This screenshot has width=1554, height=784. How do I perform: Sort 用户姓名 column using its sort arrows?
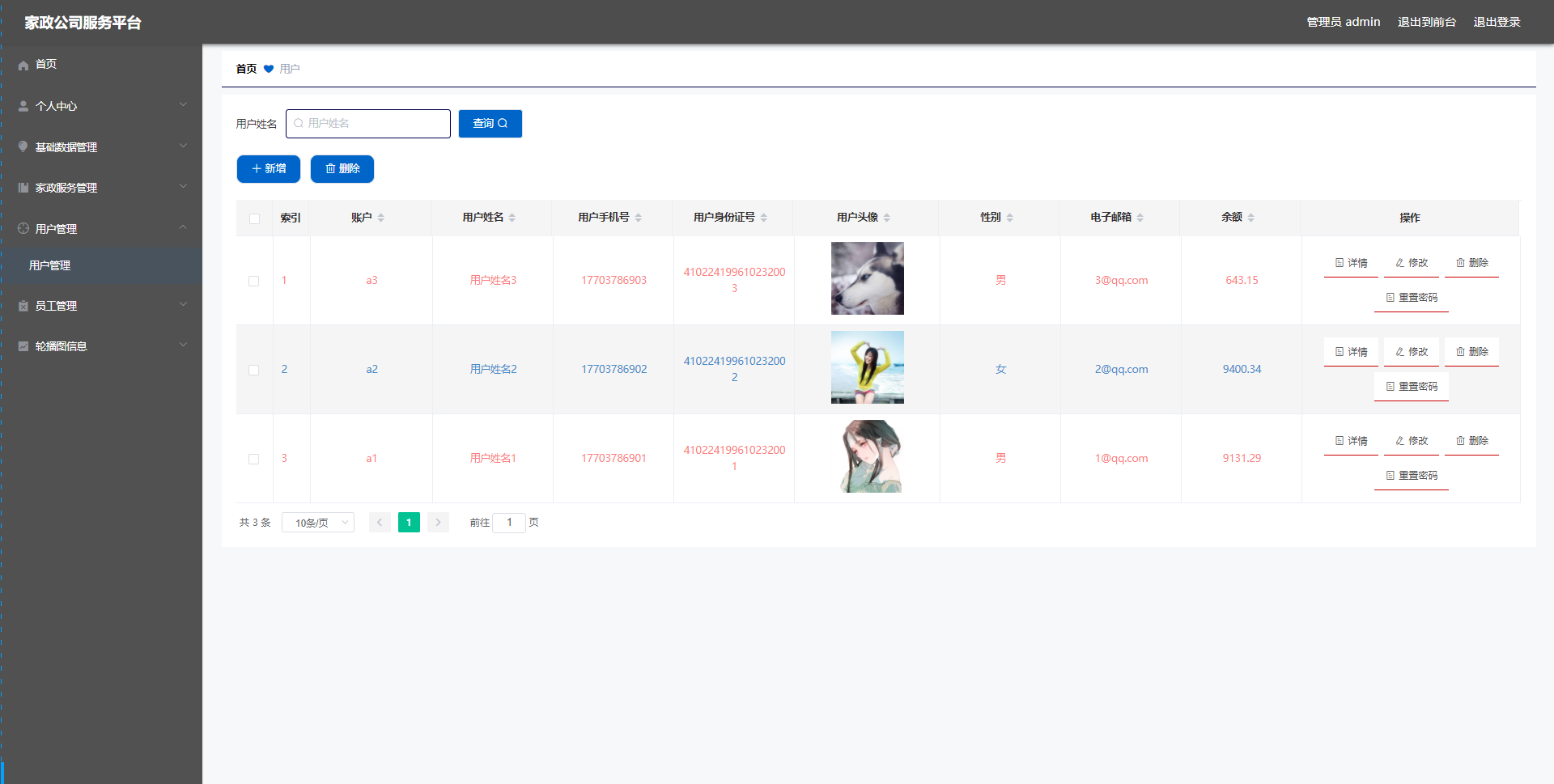pyautogui.click(x=512, y=218)
